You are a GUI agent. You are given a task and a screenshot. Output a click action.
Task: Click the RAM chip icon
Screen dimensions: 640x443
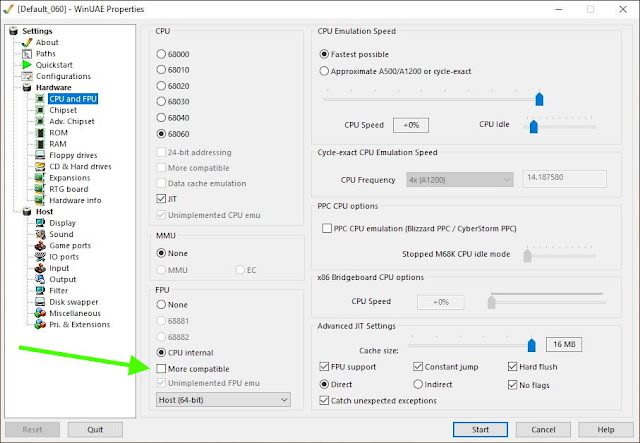(40, 144)
